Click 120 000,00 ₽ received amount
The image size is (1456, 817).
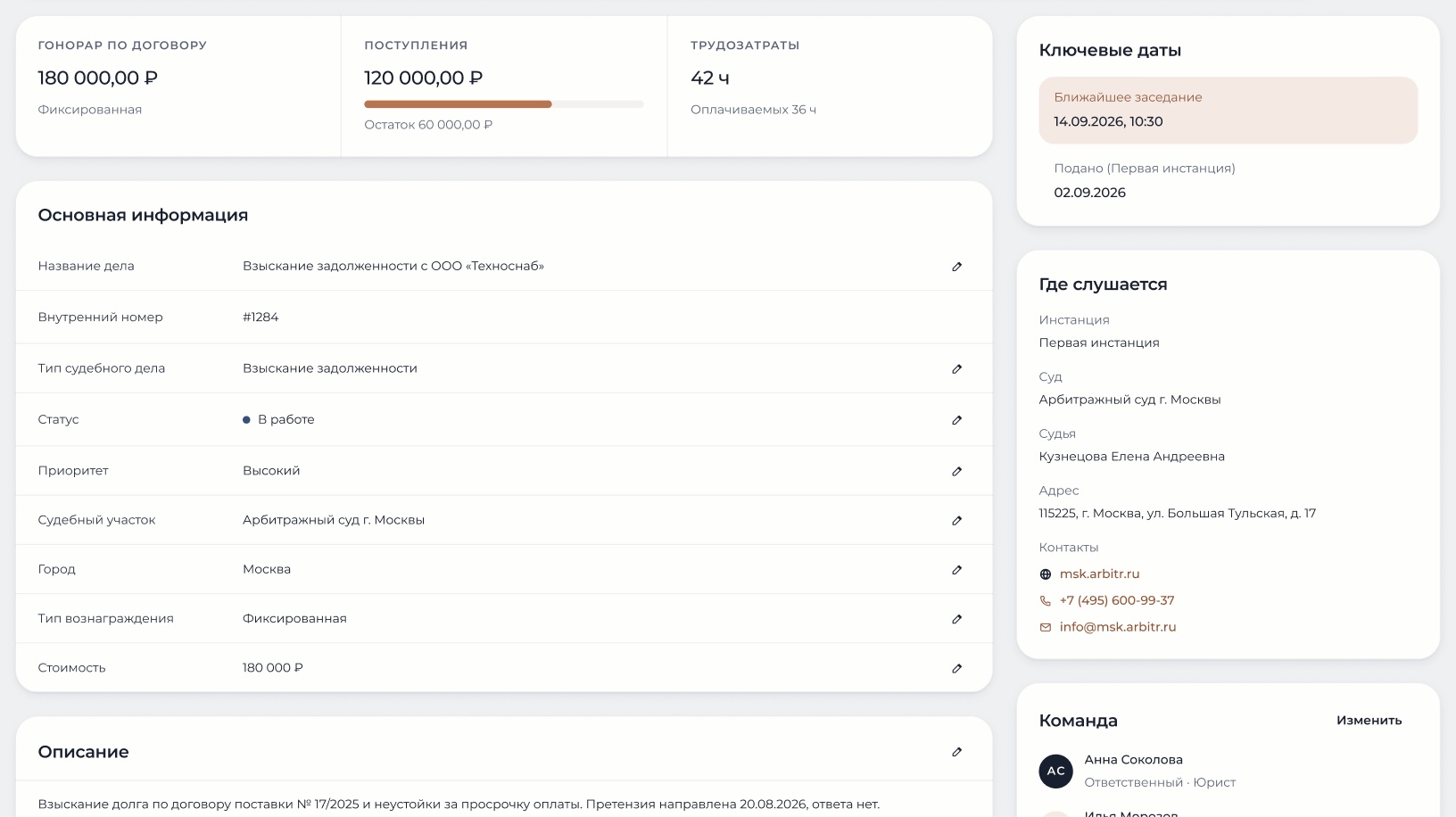423,78
